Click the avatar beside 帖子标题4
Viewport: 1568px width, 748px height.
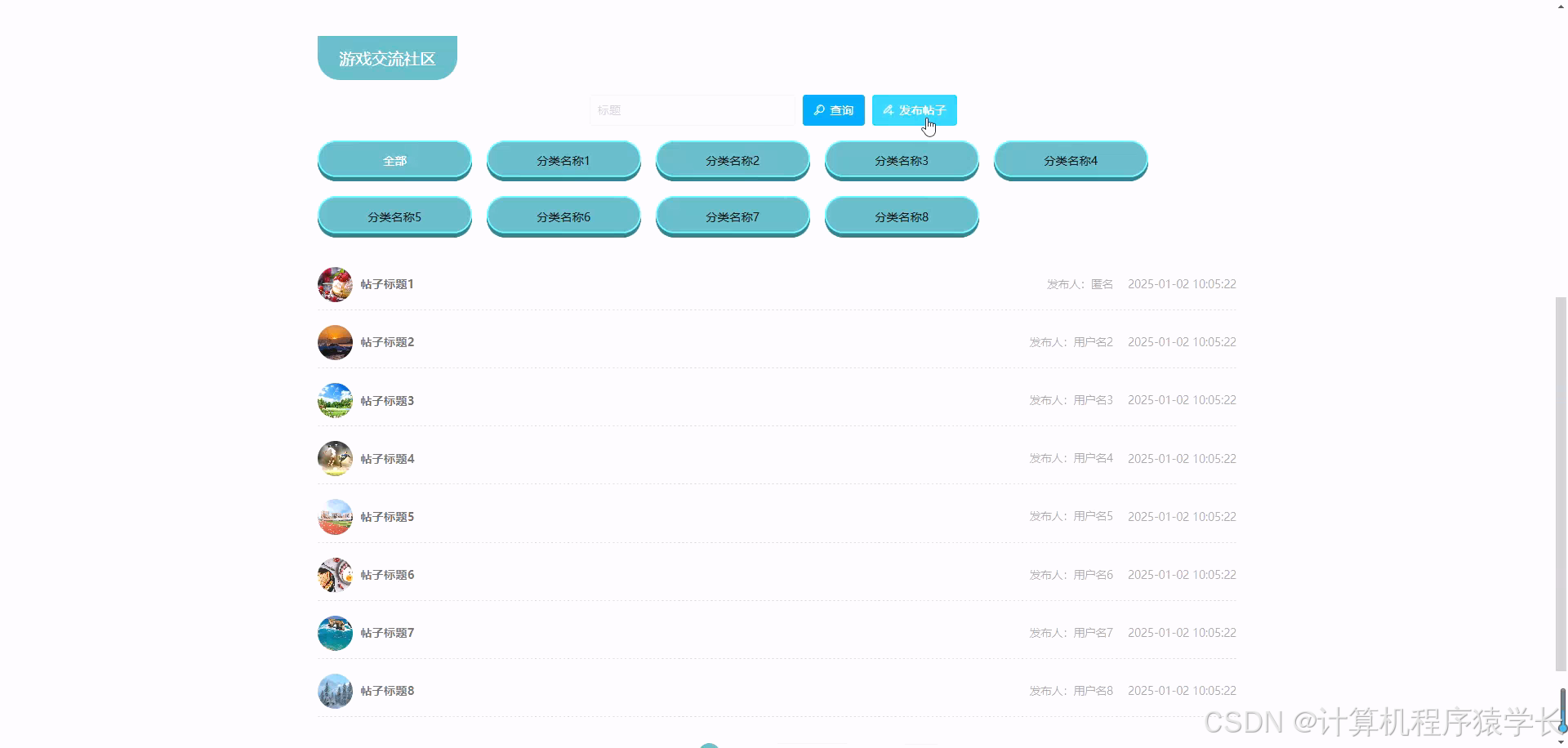coord(335,458)
